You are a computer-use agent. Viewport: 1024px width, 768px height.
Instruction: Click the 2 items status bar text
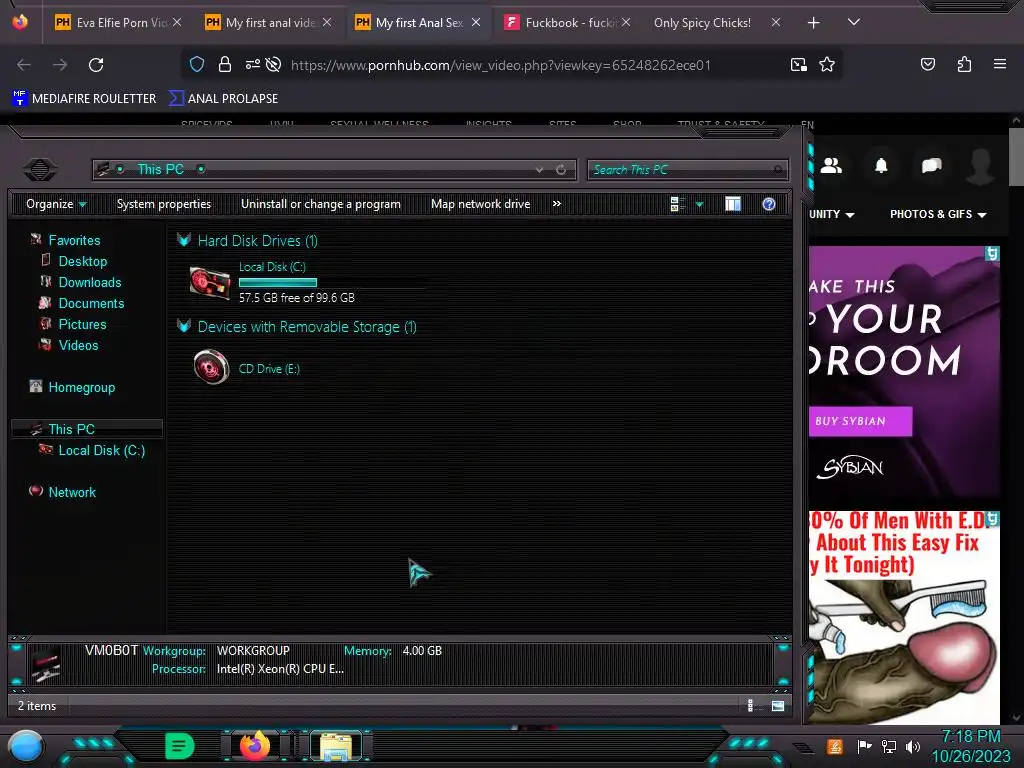(x=37, y=706)
